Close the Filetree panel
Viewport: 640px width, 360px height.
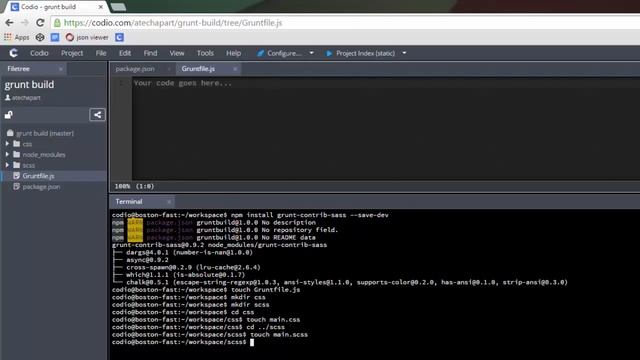[x=61, y=69]
